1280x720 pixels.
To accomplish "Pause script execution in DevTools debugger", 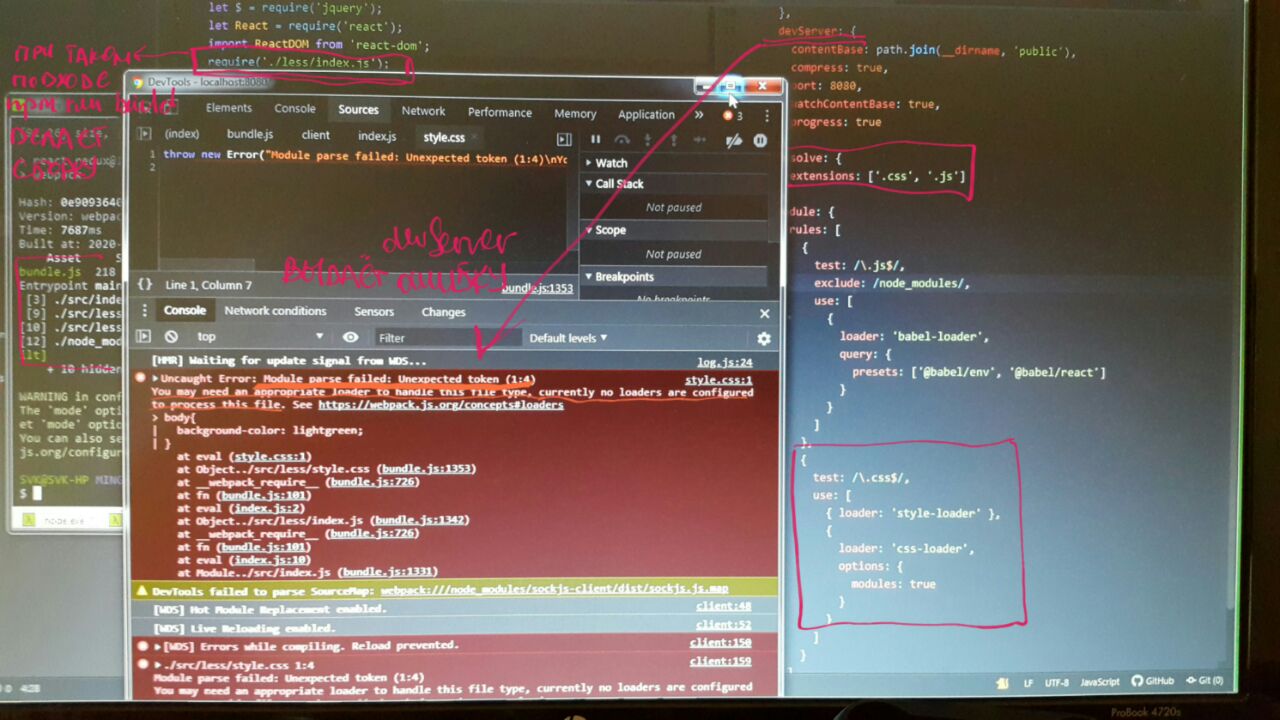I will (595, 141).
